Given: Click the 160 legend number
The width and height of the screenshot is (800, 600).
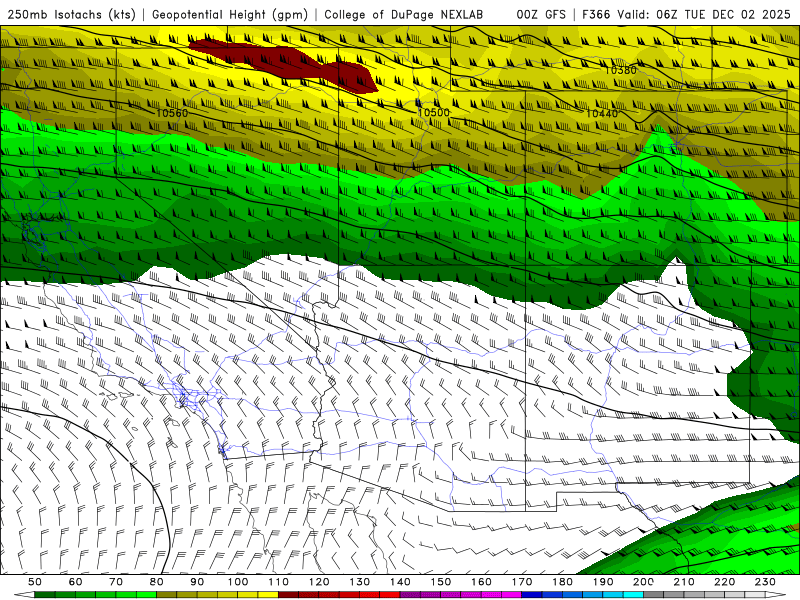Looking at the screenshot, I should point(482,582).
